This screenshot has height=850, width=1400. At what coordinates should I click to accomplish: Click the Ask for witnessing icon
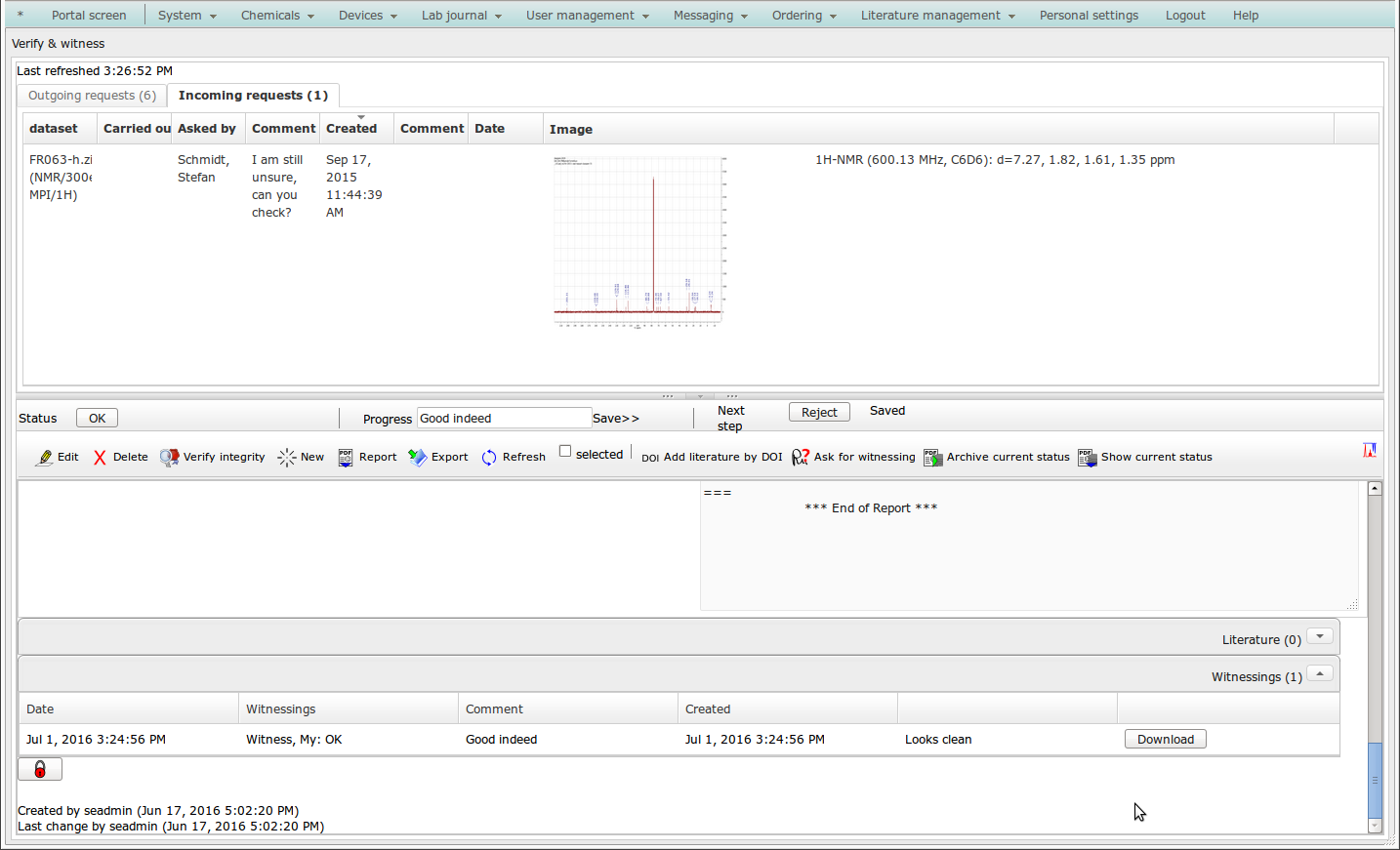[800, 458]
